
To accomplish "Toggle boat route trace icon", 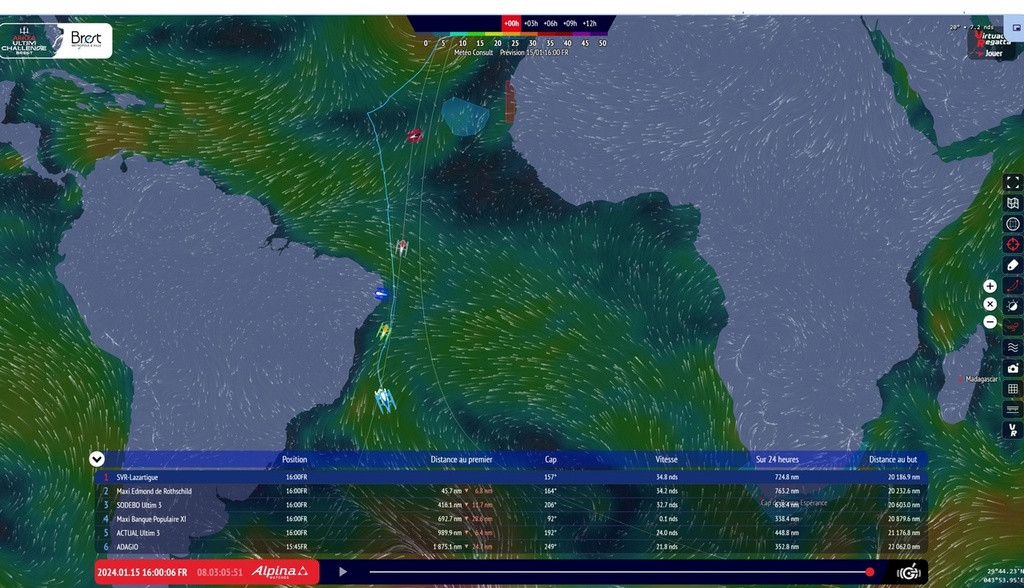I will click(1012, 286).
